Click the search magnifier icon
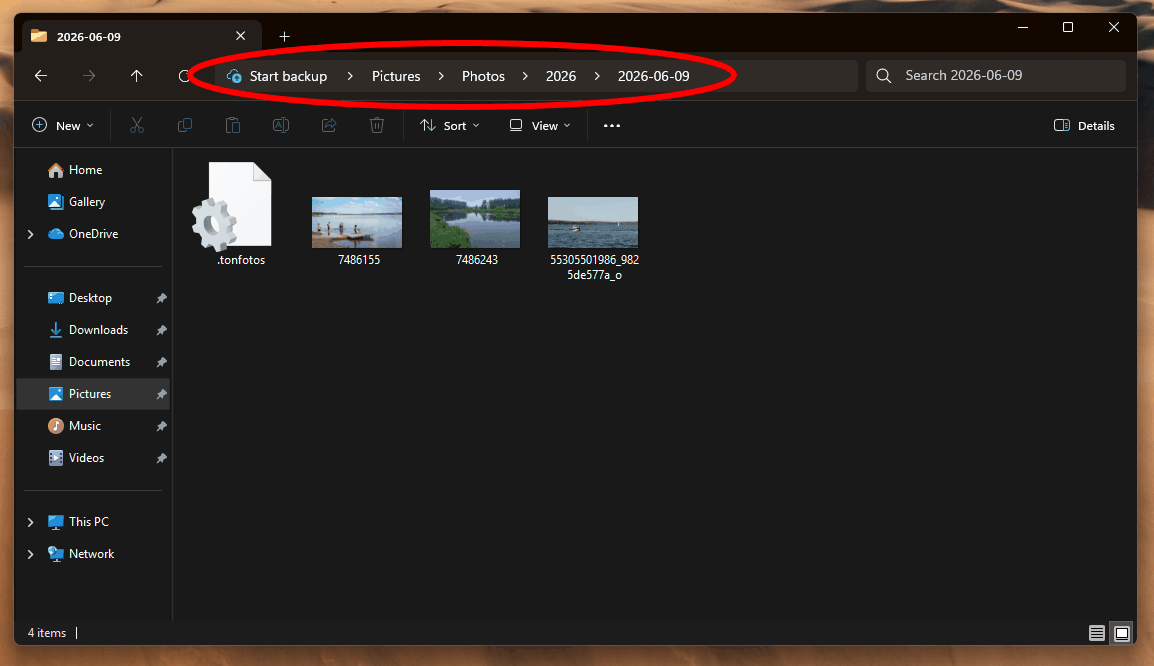Screen dimensions: 1154x666 pyautogui.click(x=884, y=76)
